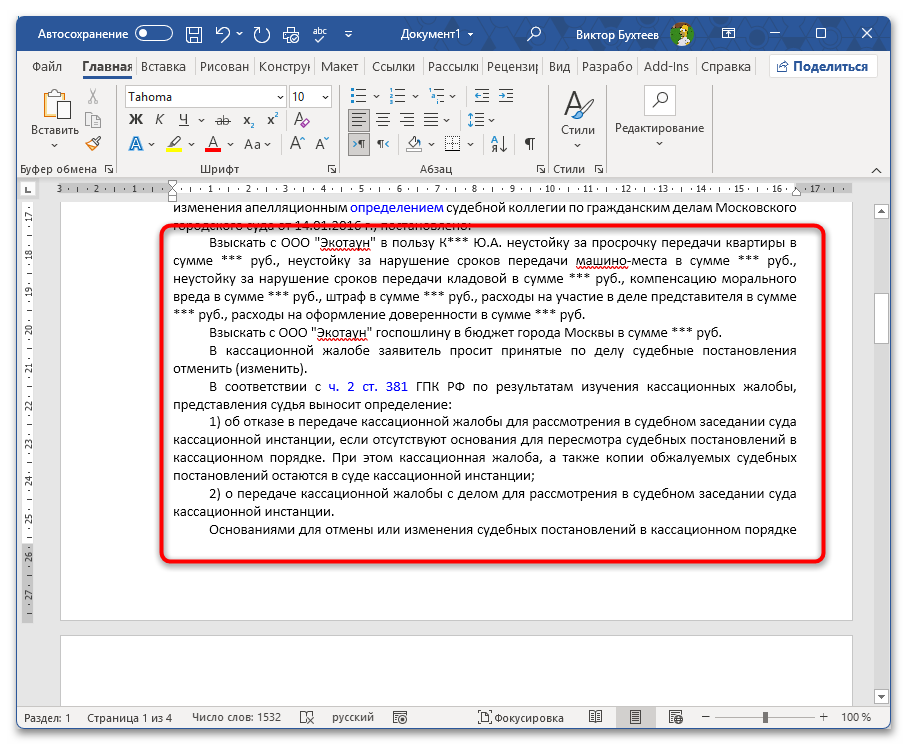Select the Format Painter brush
This screenshot has height=745, width=907.
point(91,143)
